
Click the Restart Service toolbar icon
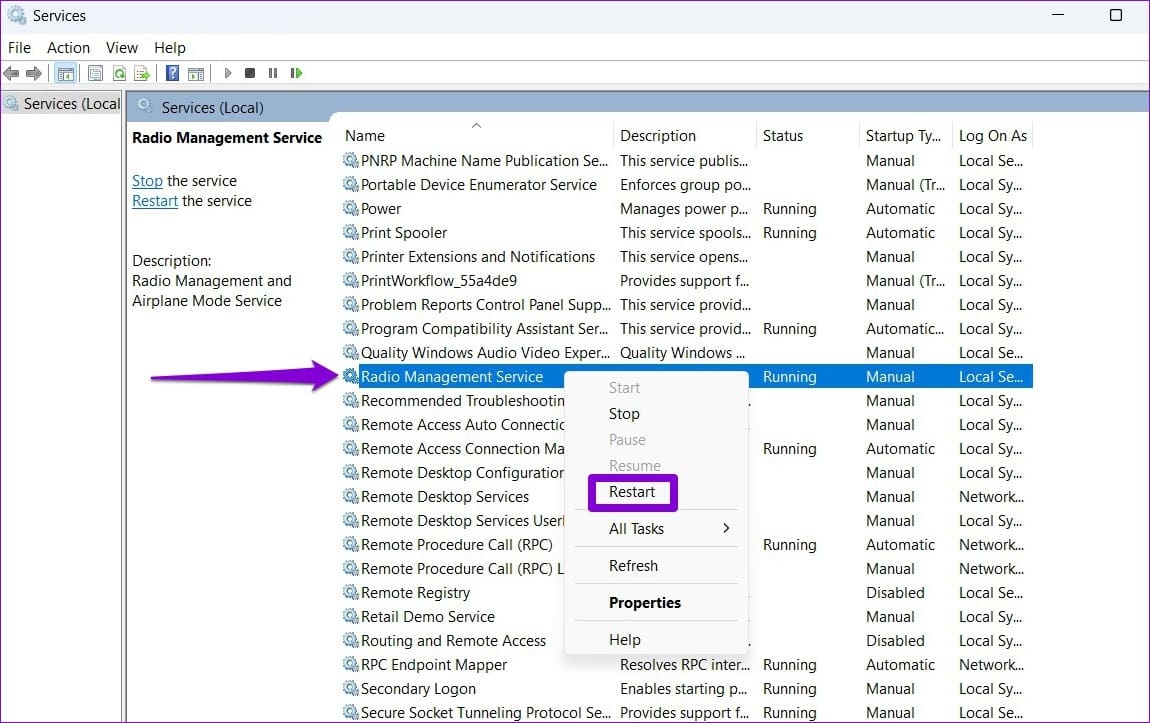click(x=296, y=73)
